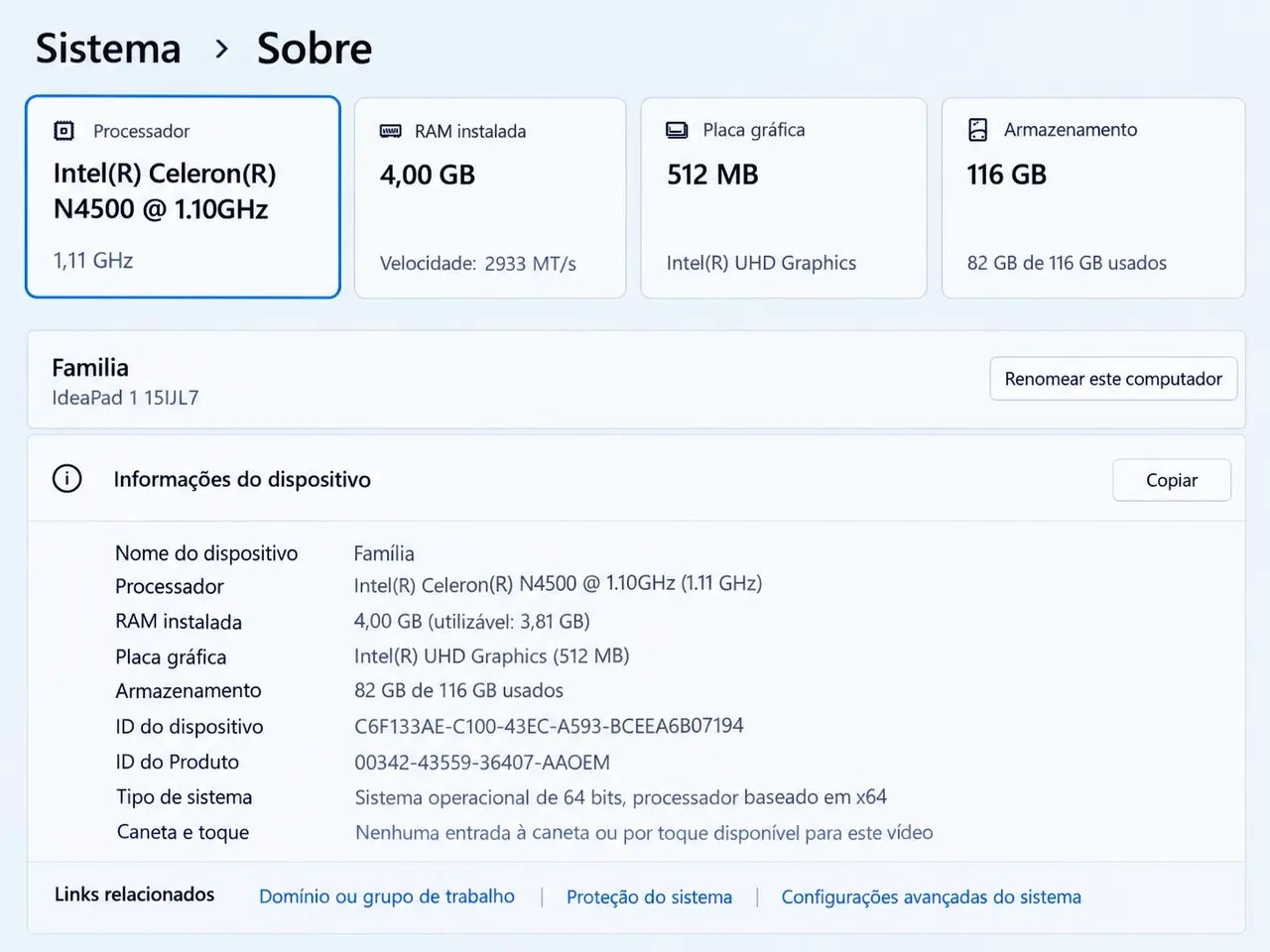This screenshot has width=1270, height=952.
Task: Click the device information info icon
Action: coord(66,479)
